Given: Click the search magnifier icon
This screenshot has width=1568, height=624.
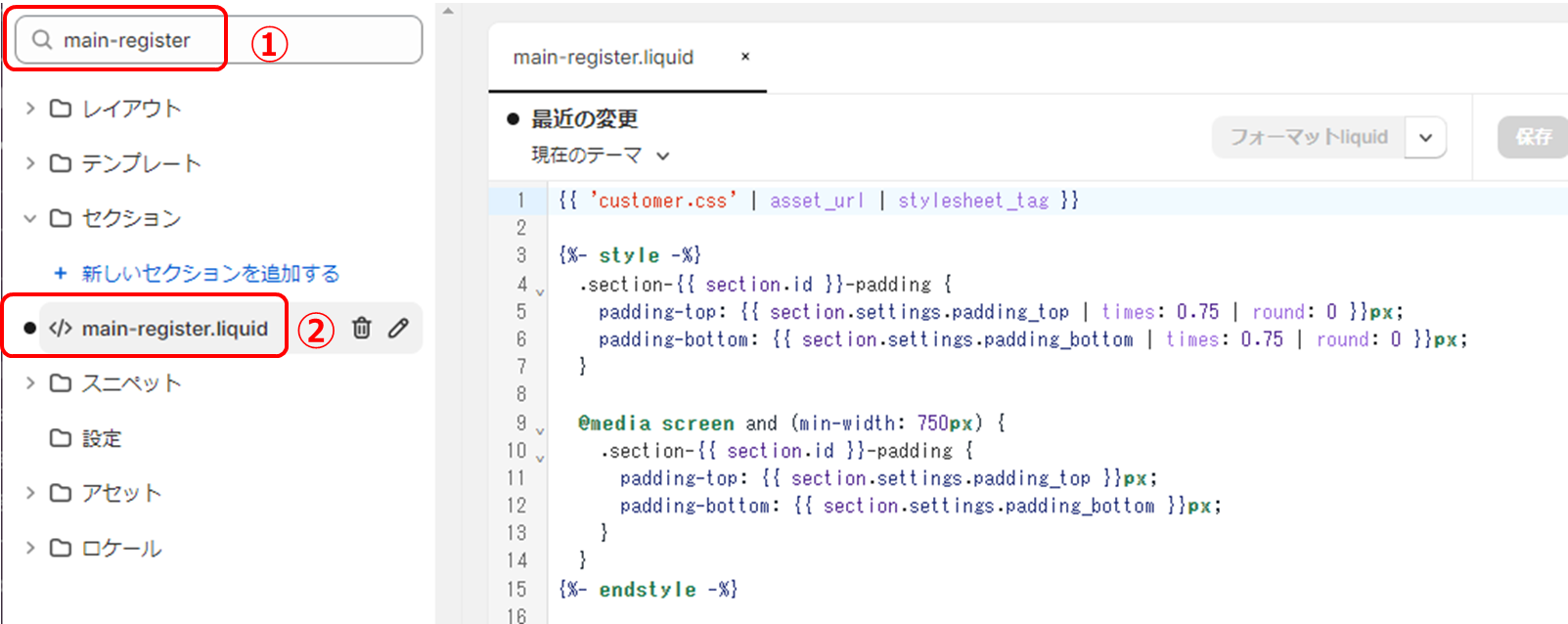Looking at the screenshot, I should (x=41, y=40).
